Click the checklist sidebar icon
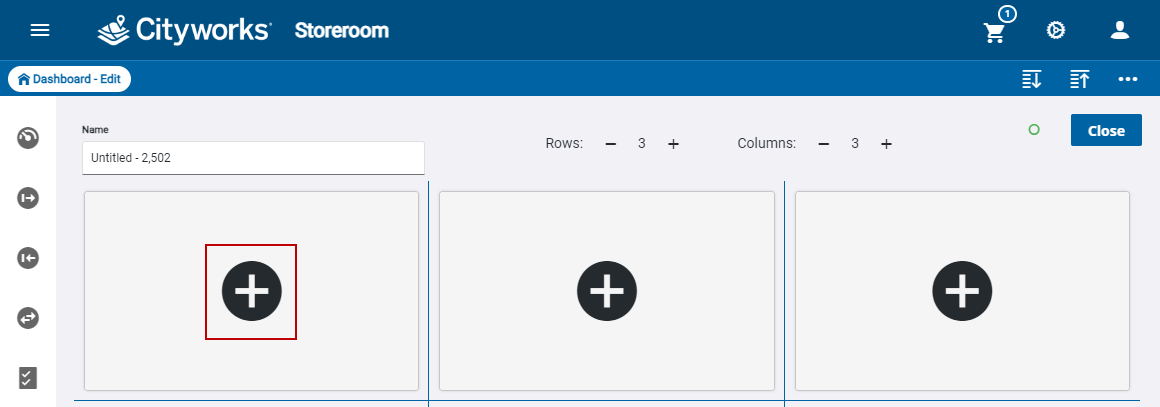This screenshot has width=1160, height=407. [28, 377]
